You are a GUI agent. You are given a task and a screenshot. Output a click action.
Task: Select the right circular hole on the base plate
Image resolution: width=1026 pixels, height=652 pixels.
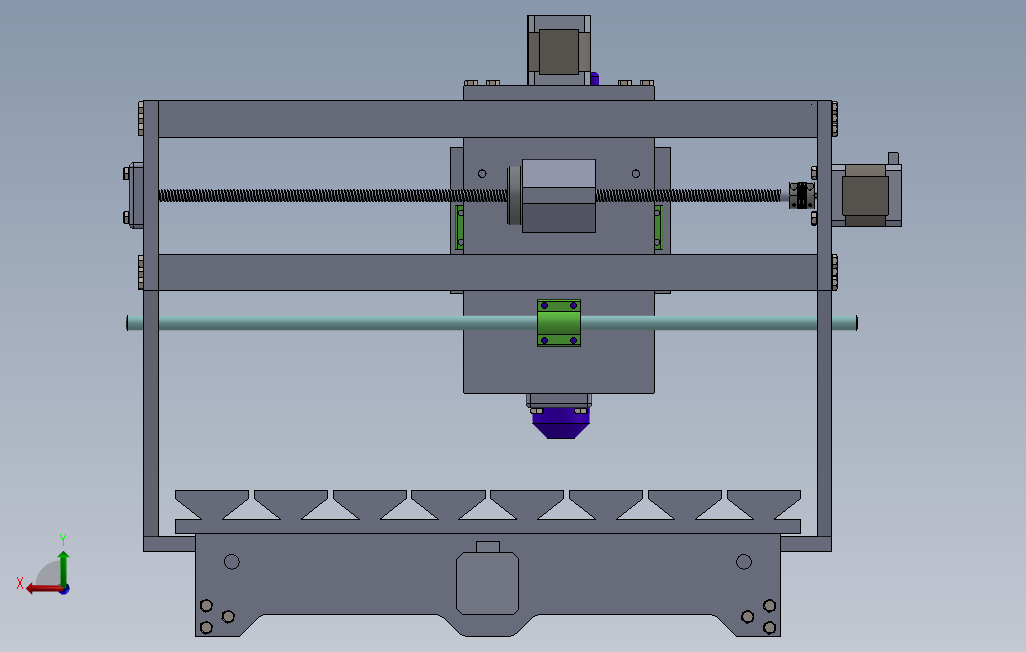744,562
